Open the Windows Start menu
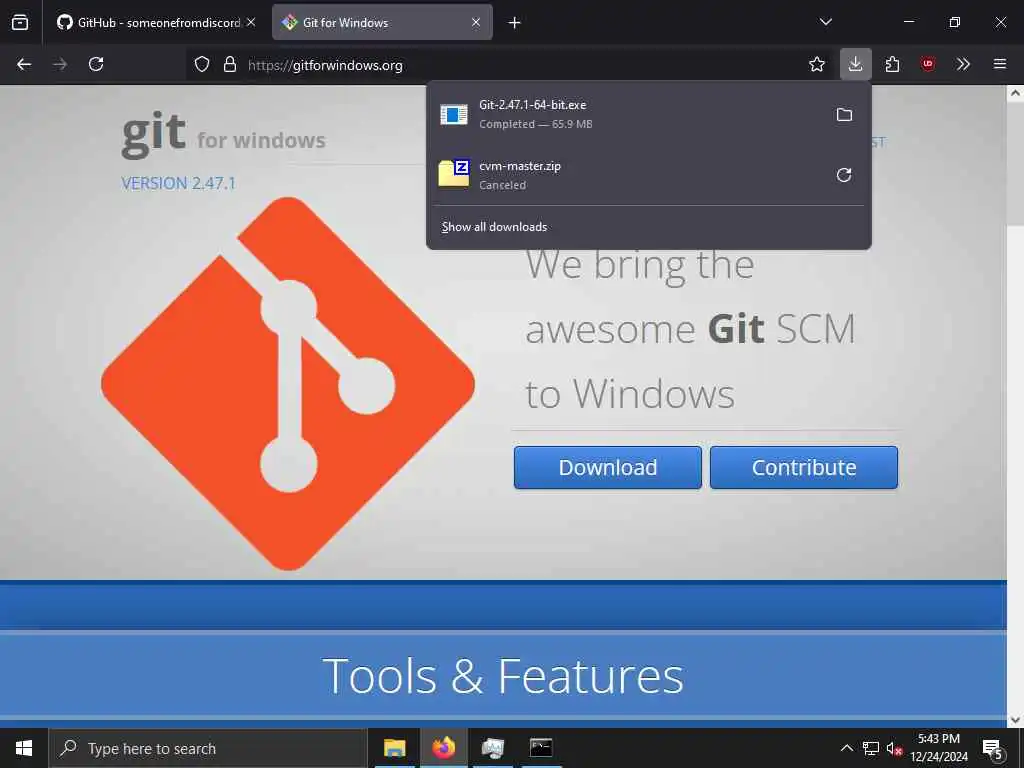Viewport: 1024px width, 768px height. (24, 748)
